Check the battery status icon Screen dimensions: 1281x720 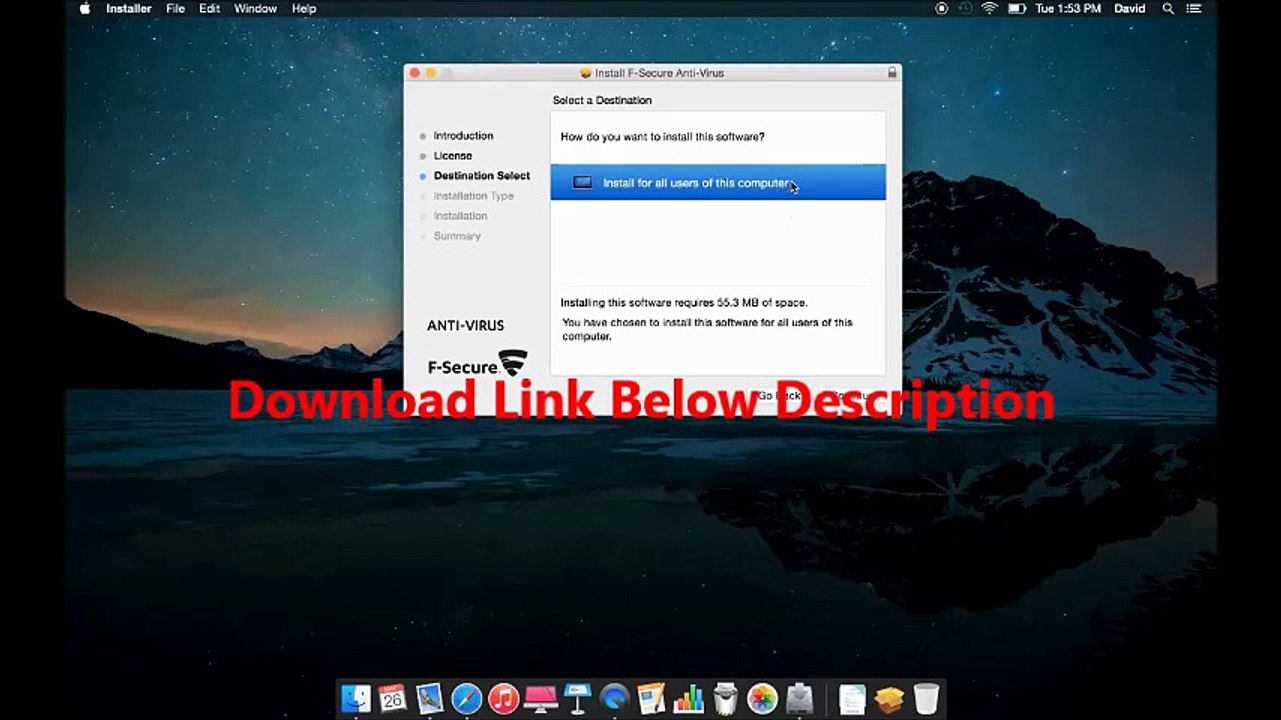[x=1017, y=9]
